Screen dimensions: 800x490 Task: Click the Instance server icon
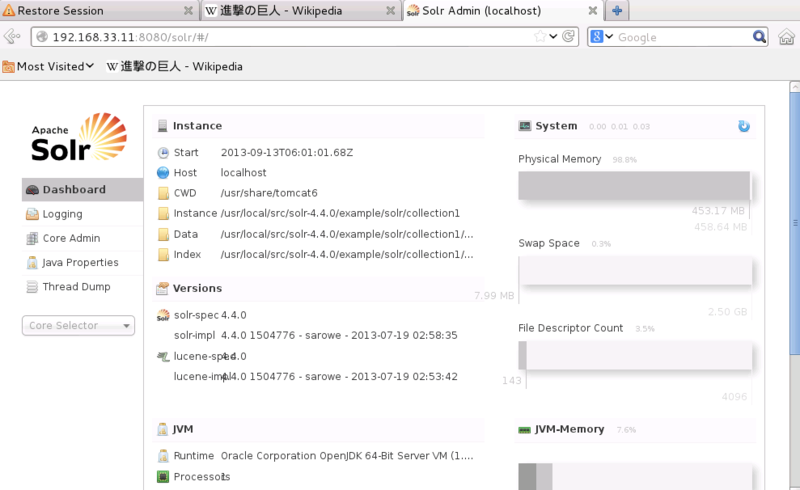[x=162, y=126]
